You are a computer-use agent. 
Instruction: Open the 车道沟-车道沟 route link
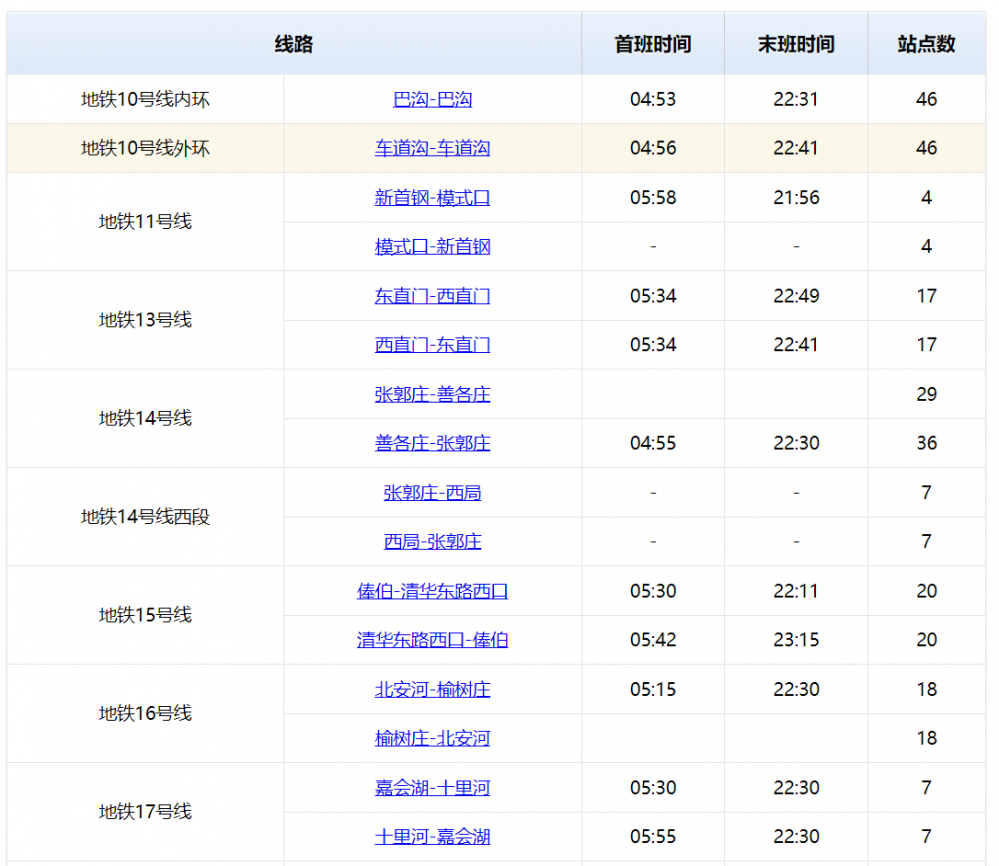(x=432, y=148)
